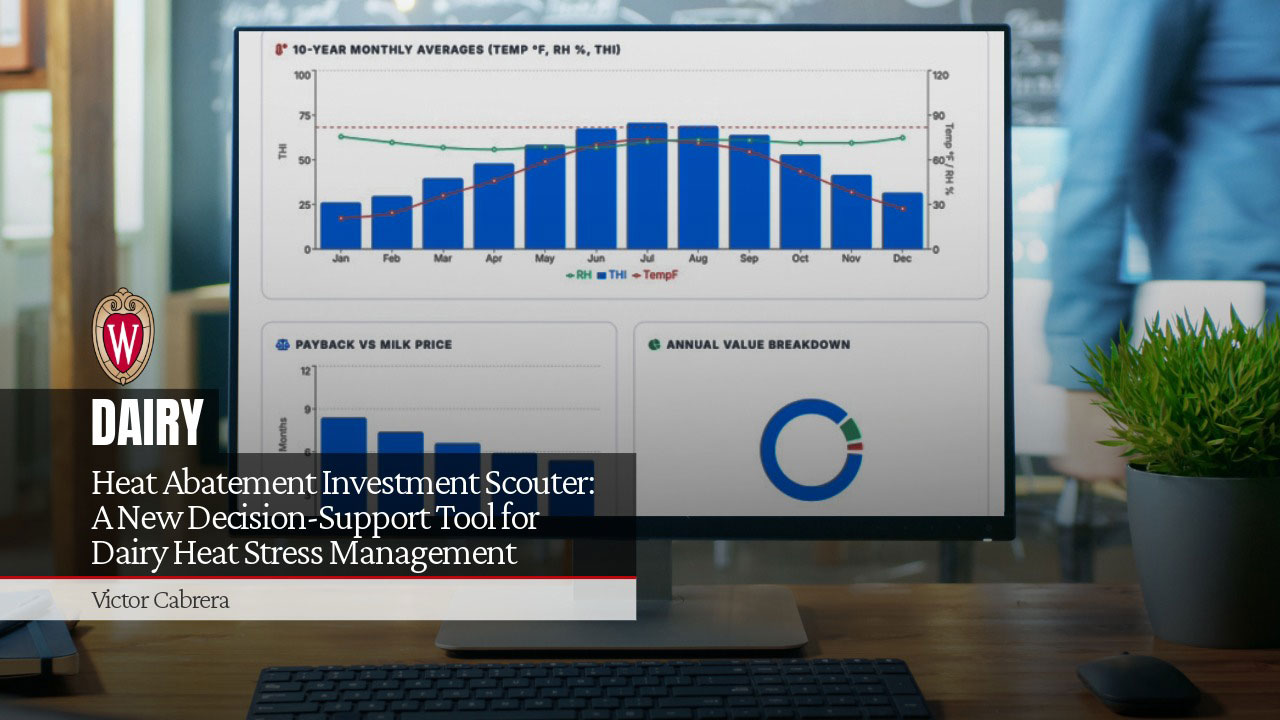Viewport: 1280px width, 720px height.
Task: Click the blue THI legend square
Action: coord(601,275)
